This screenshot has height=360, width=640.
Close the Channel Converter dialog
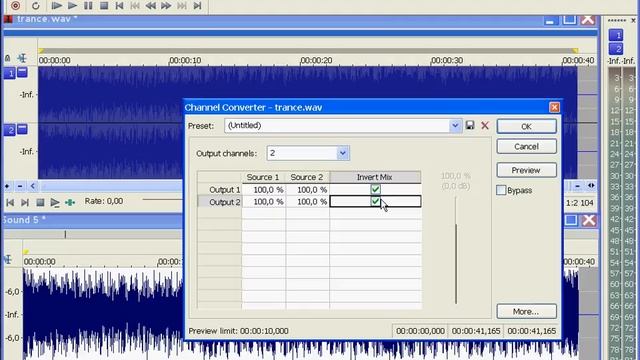pos(554,107)
